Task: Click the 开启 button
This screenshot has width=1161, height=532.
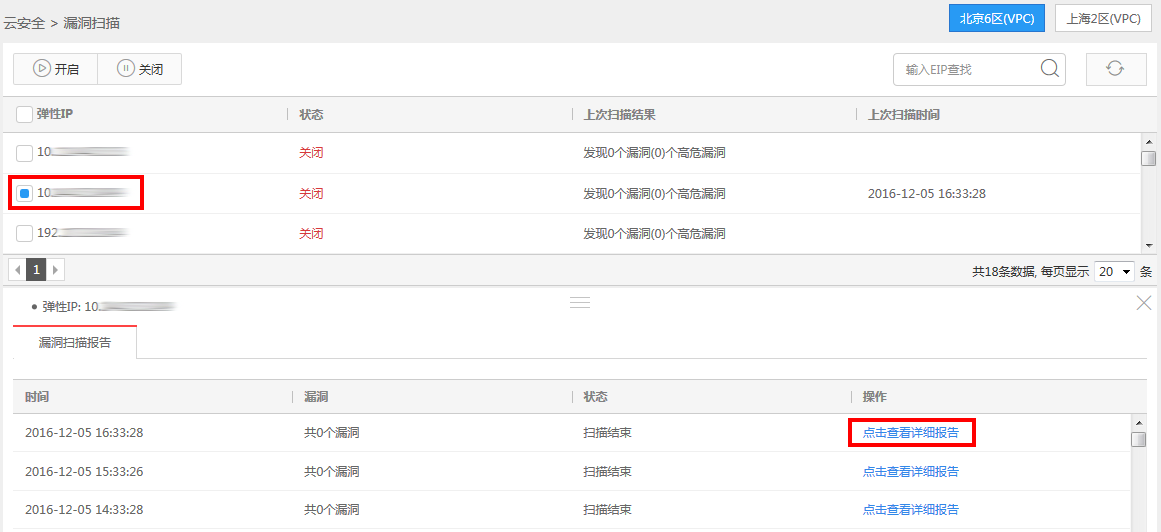Action: [56, 69]
